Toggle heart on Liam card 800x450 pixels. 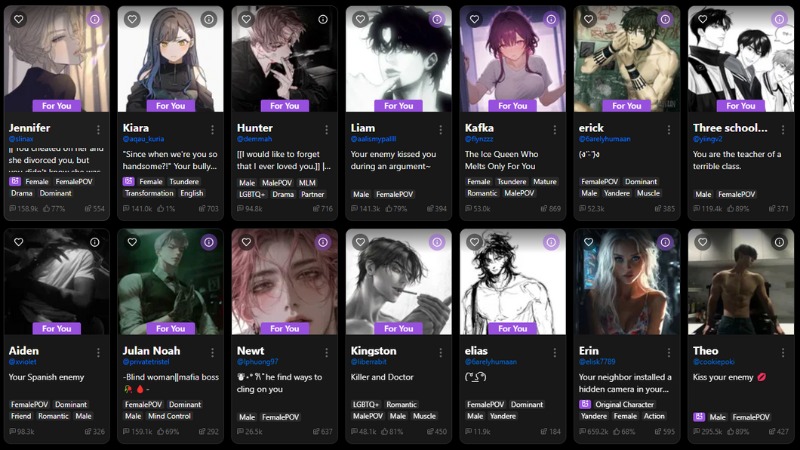pyautogui.click(x=361, y=19)
